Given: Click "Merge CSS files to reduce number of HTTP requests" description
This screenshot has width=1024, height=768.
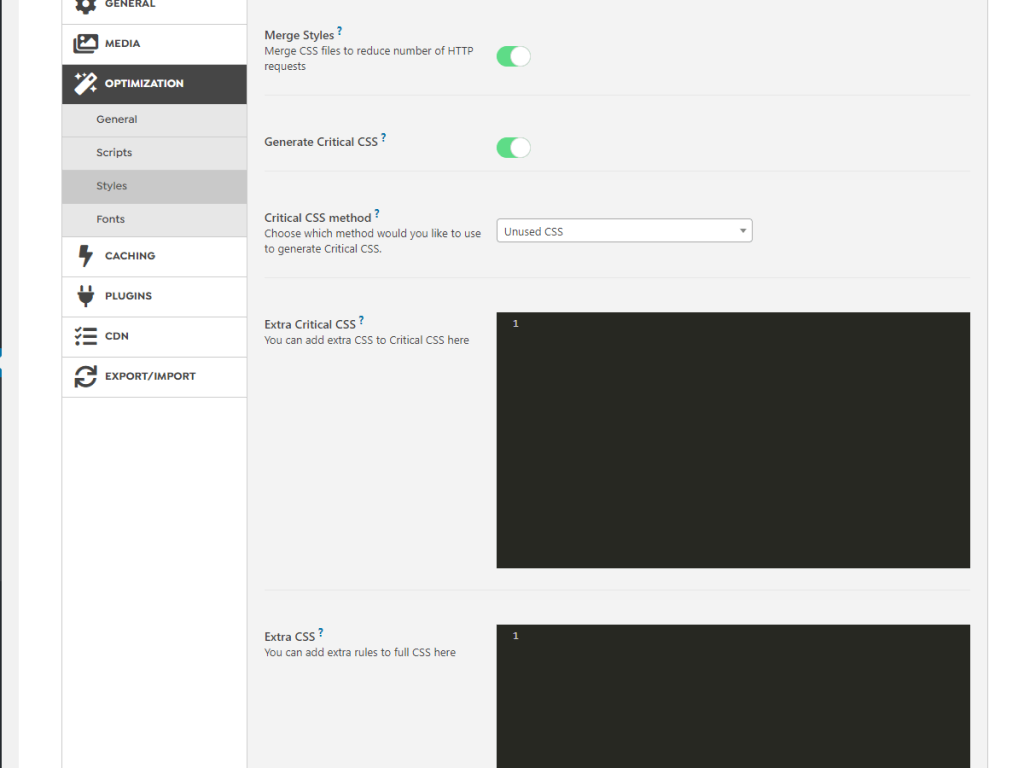Looking at the screenshot, I should coord(368,59).
